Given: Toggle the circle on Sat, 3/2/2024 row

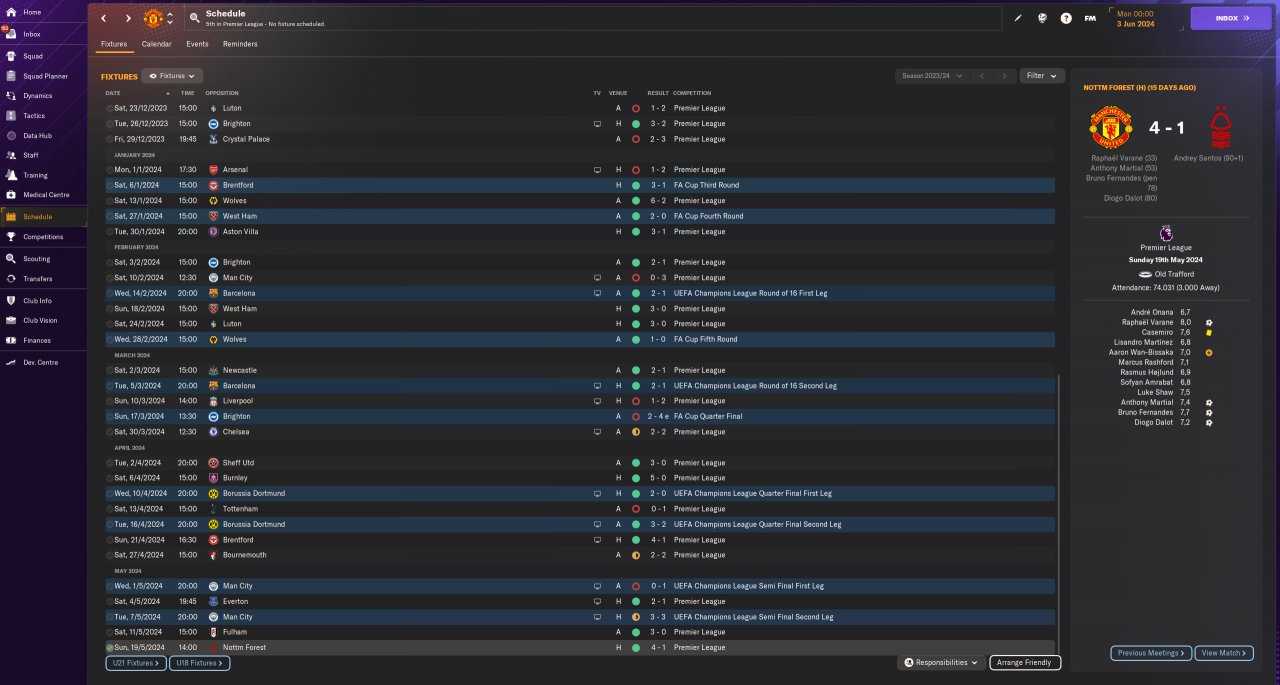Looking at the screenshot, I should [109, 262].
